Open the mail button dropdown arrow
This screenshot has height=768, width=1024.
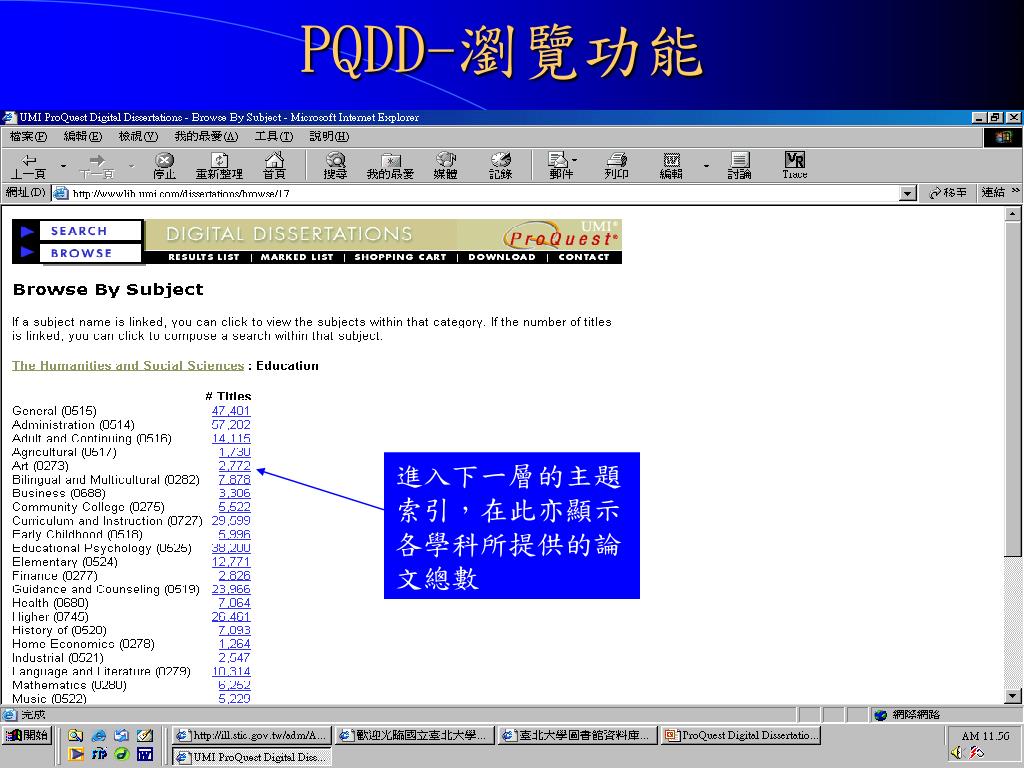click(x=575, y=159)
